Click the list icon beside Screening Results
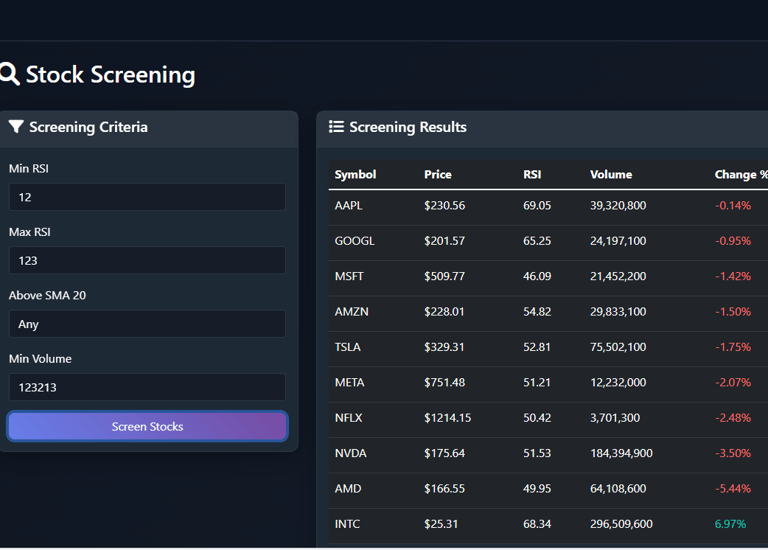This screenshot has height=550, width=768. [x=337, y=127]
